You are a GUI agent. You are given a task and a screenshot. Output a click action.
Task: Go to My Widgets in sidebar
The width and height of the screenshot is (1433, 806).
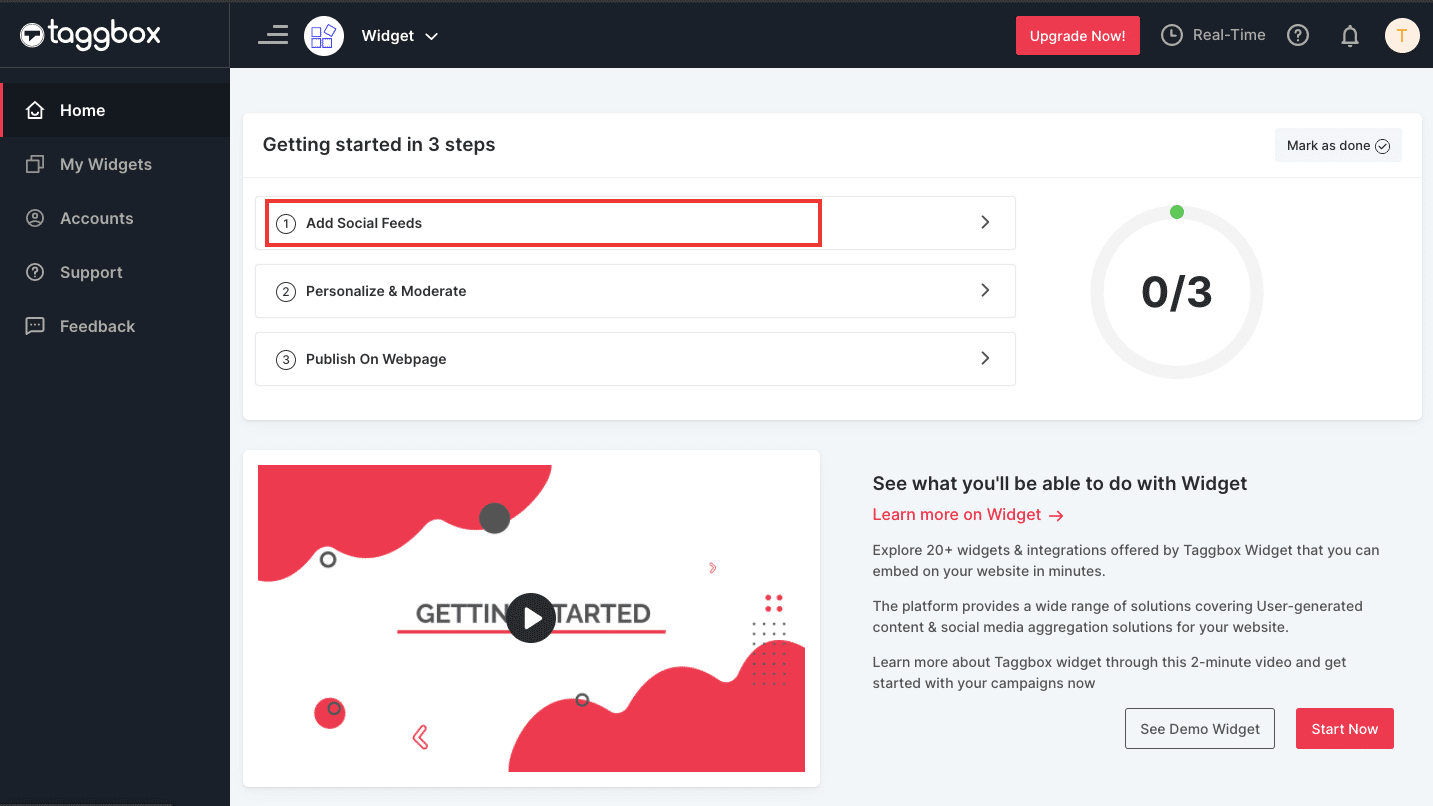[x=105, y=164]
